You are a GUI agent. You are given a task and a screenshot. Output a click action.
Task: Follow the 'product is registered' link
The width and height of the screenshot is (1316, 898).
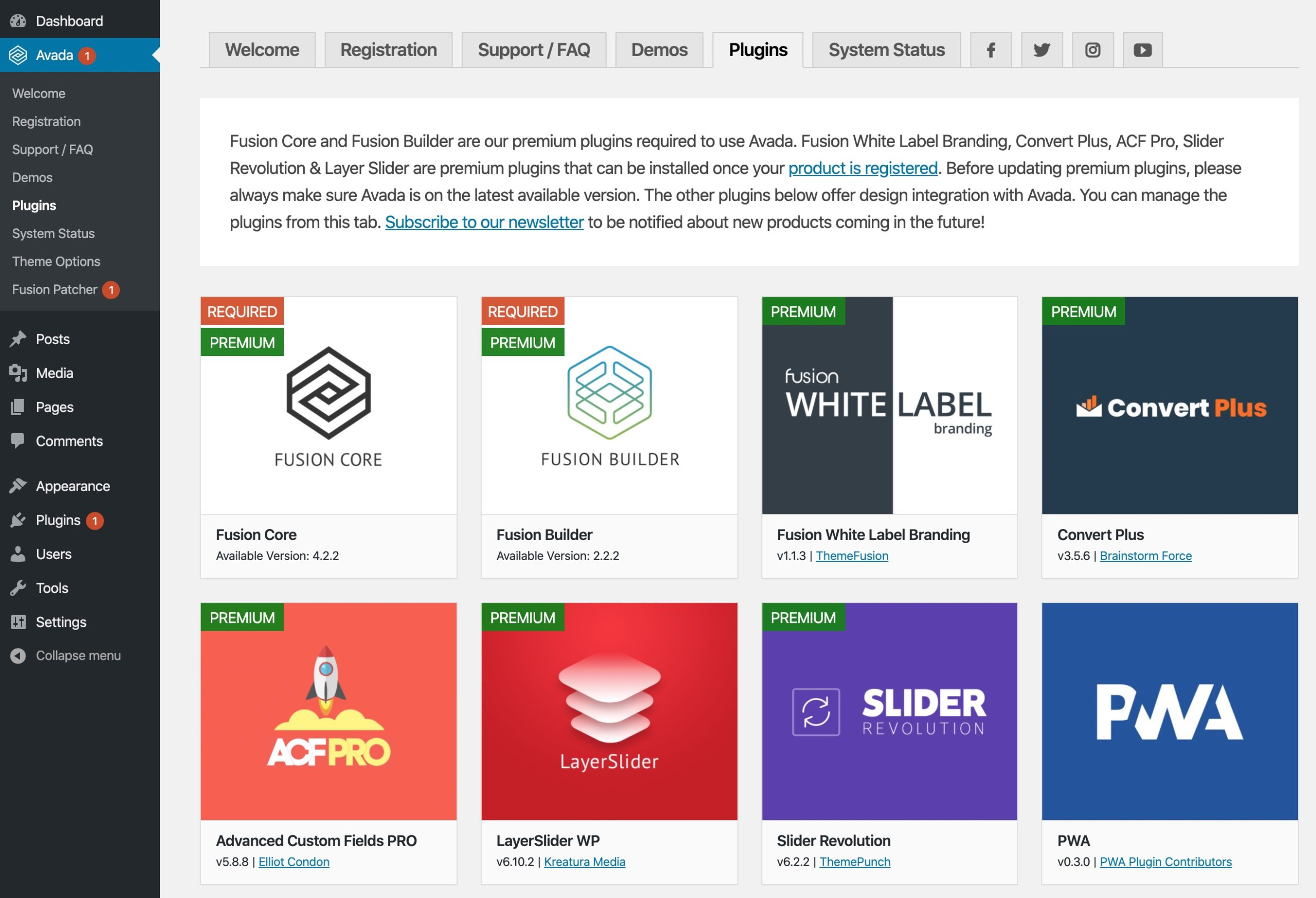(x=863, y=168)
